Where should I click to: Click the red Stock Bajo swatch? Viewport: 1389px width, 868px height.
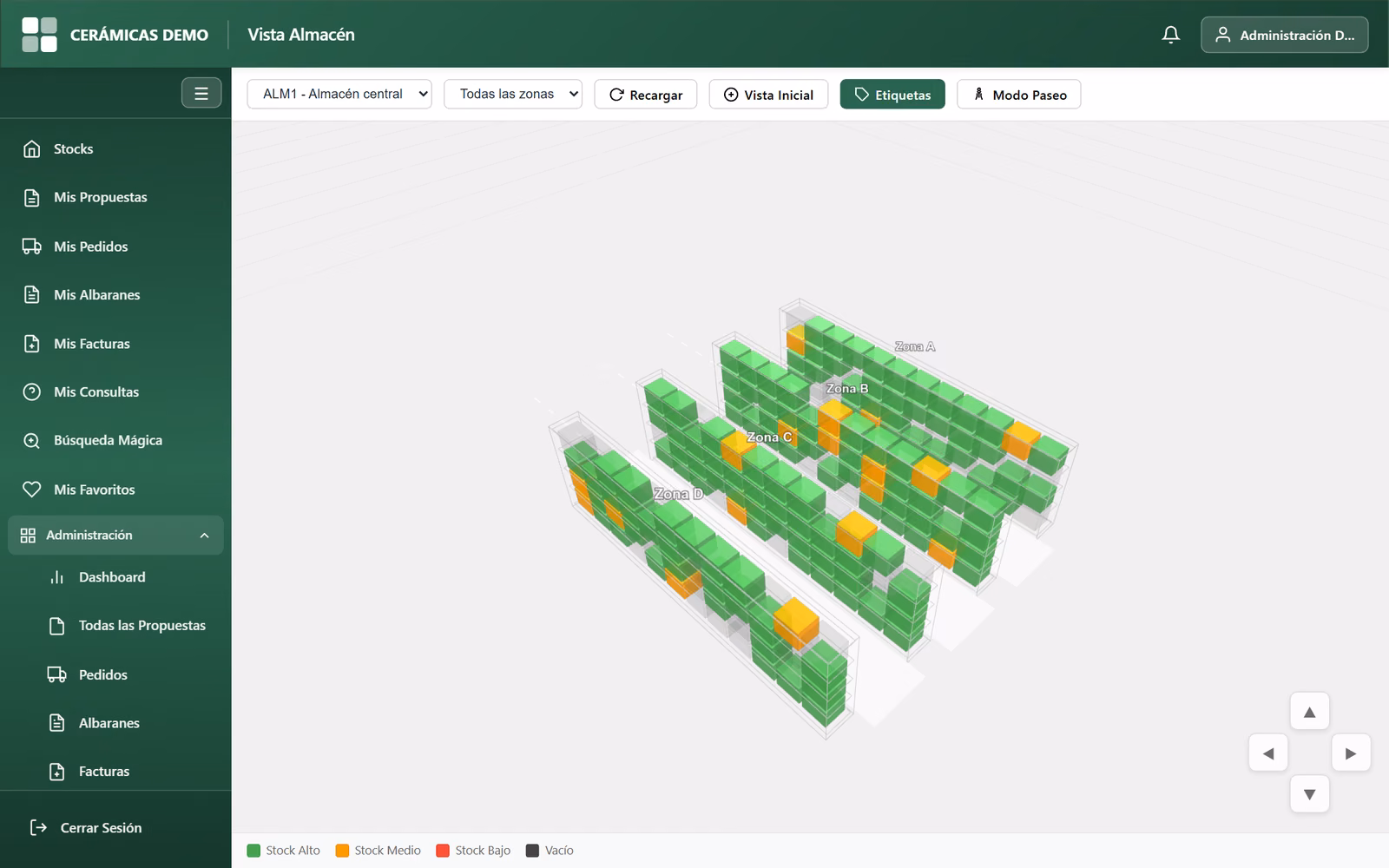(443, 851)
